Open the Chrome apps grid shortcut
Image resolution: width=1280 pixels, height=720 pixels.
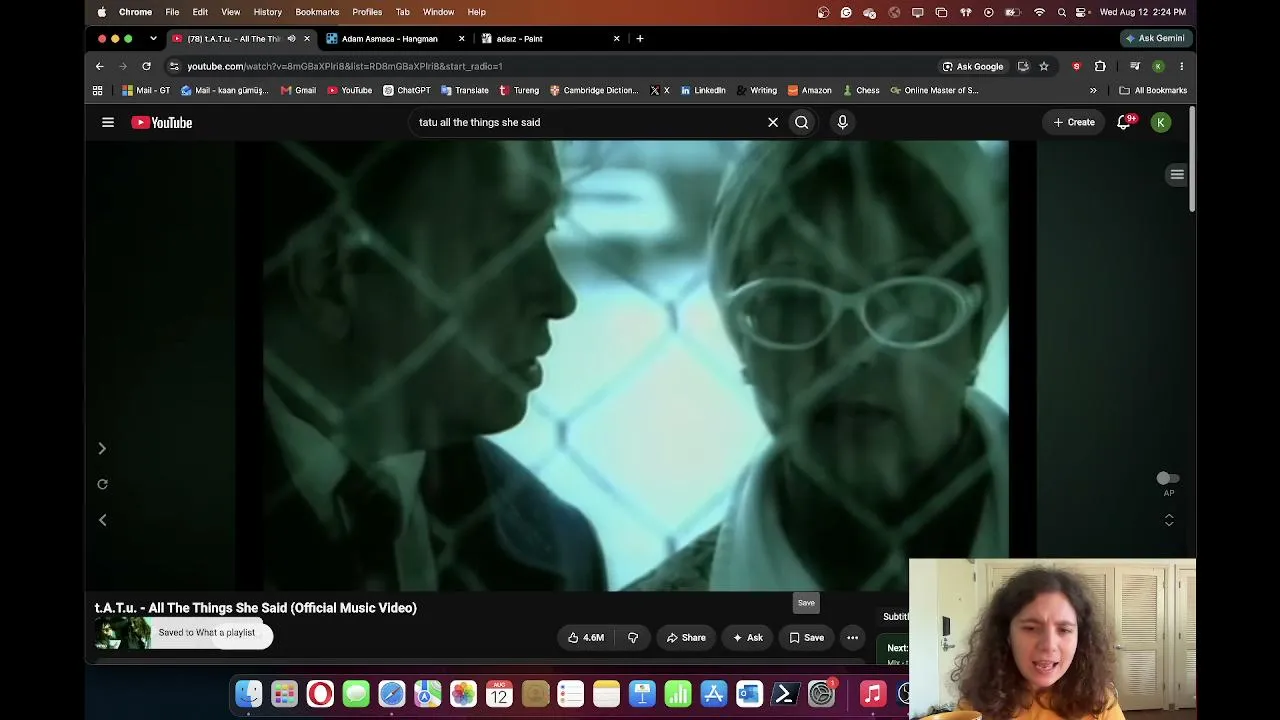click(97, 90)
